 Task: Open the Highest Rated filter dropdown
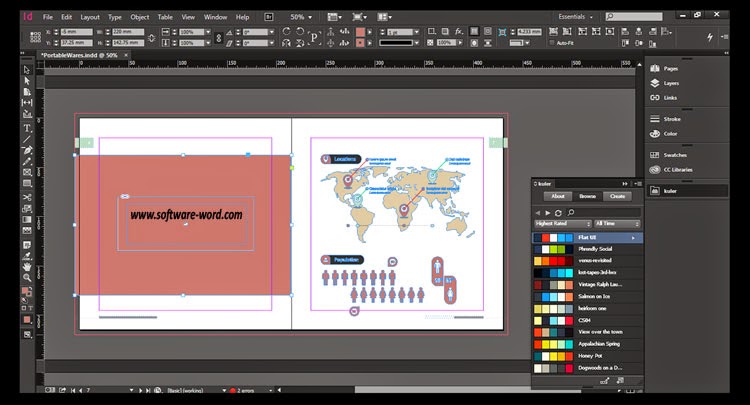pyautogui.click(x=563, y=224)
